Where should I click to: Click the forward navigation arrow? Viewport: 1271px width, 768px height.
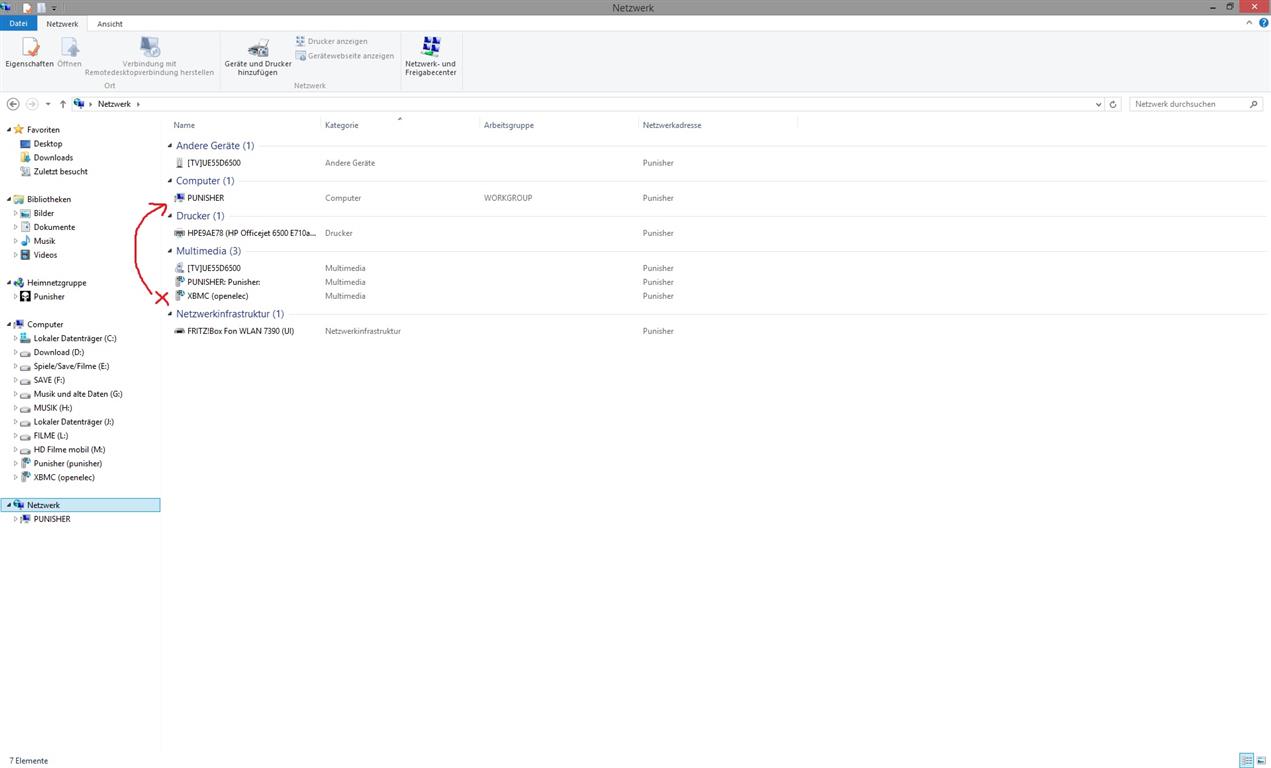(32, 104)
